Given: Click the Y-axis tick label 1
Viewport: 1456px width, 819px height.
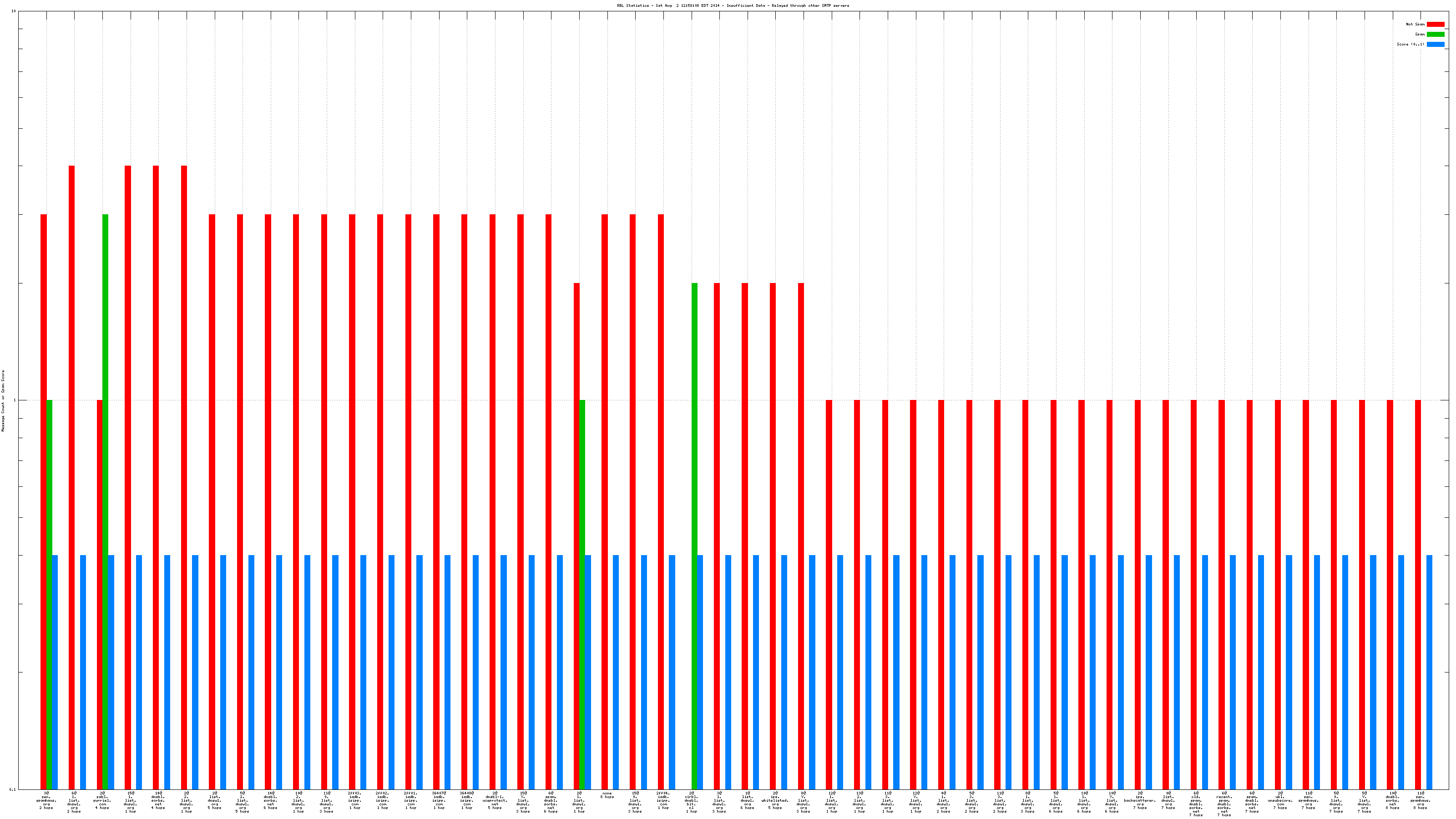Looking at the screenshot, I should (x=15, y=401).
